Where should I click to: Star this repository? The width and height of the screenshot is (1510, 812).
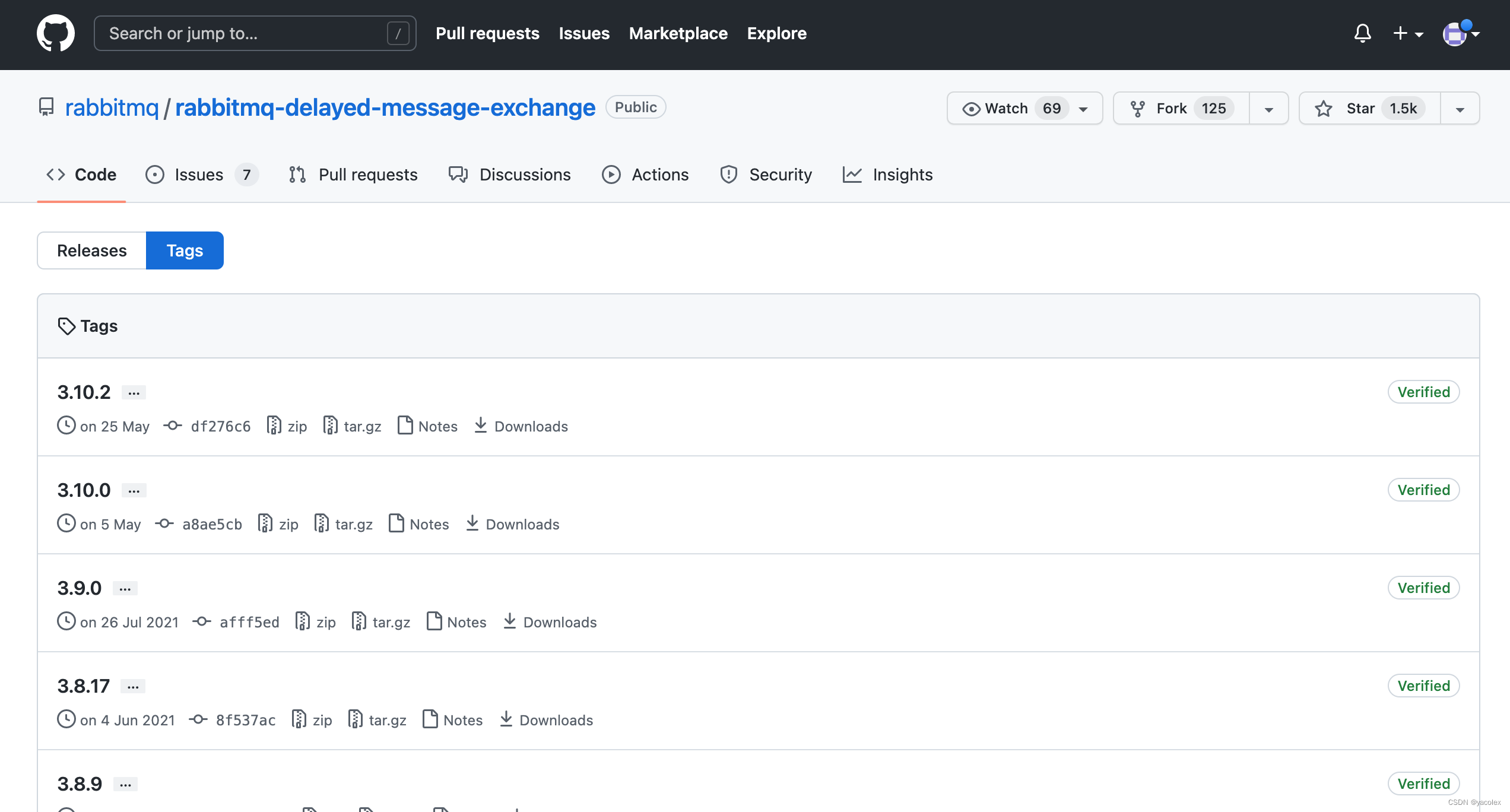pos(1370,108)
